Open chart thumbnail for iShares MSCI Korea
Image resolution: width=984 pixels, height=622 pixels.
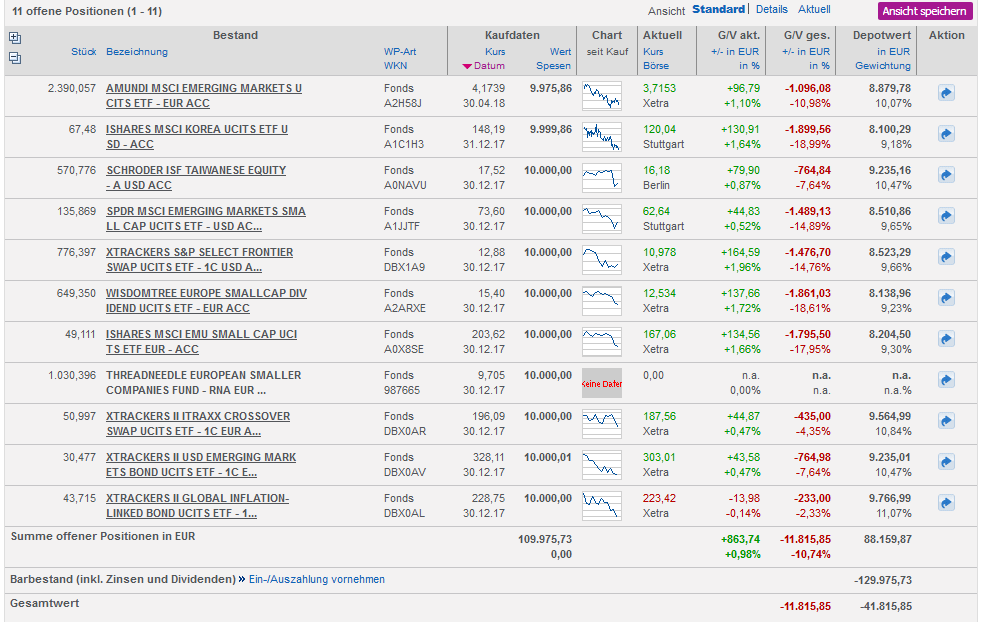601,135
